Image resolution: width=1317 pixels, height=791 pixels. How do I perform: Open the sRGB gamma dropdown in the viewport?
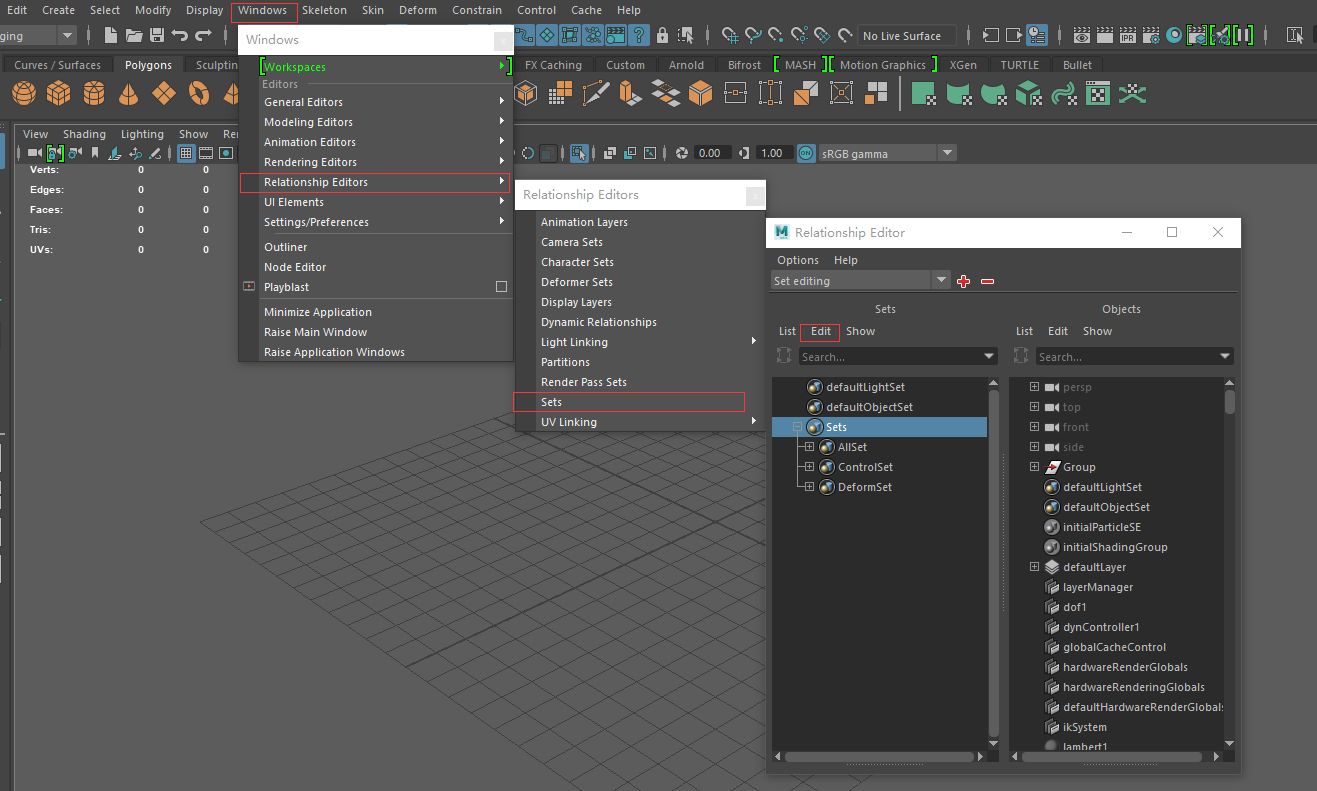946,152
